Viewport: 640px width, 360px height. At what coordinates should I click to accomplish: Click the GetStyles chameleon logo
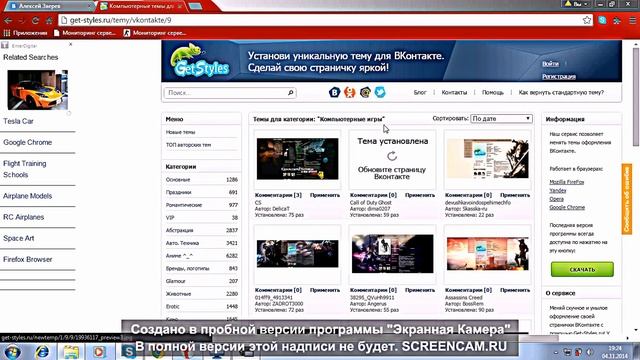[x=200, y=60]
